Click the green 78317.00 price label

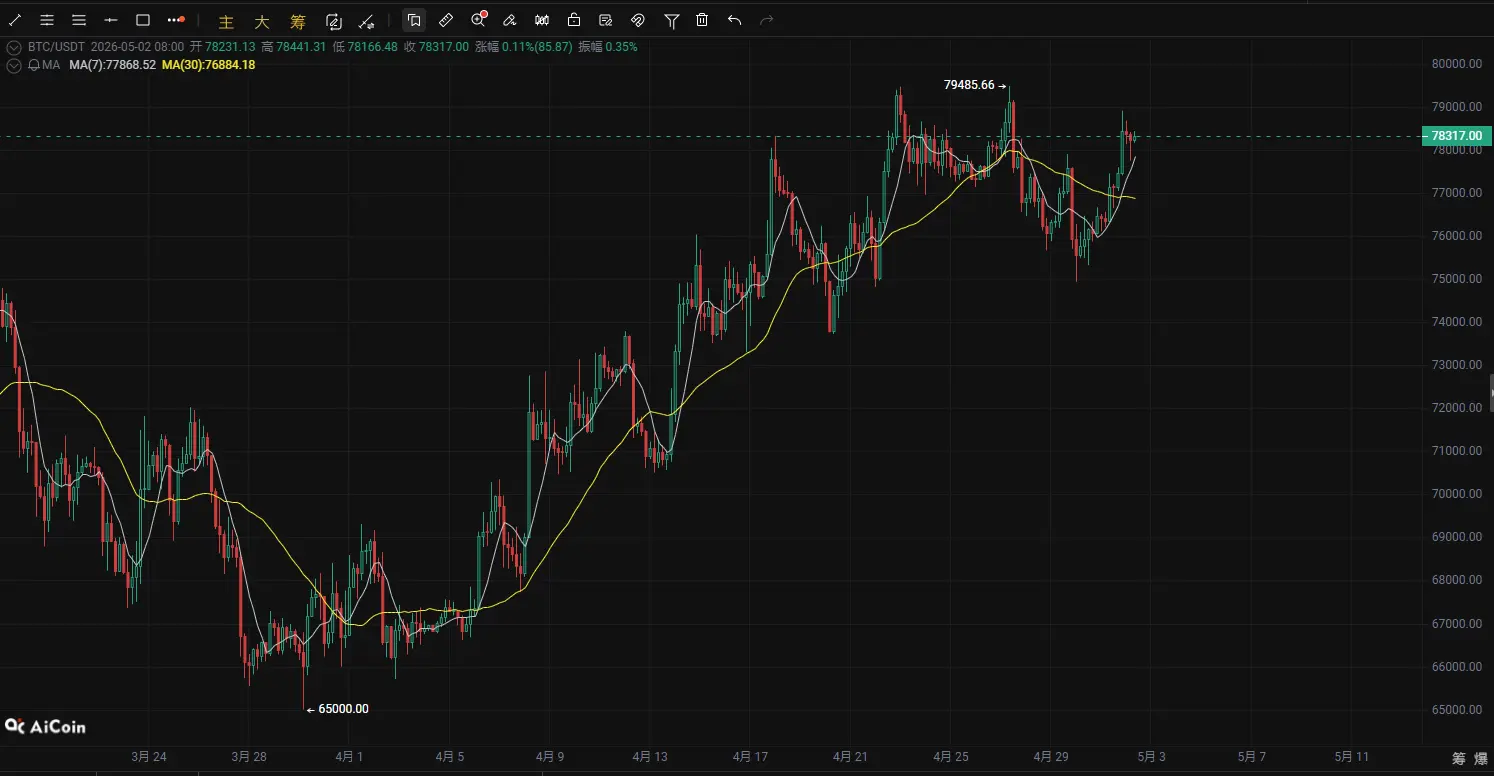click(x=1456, y=136)
